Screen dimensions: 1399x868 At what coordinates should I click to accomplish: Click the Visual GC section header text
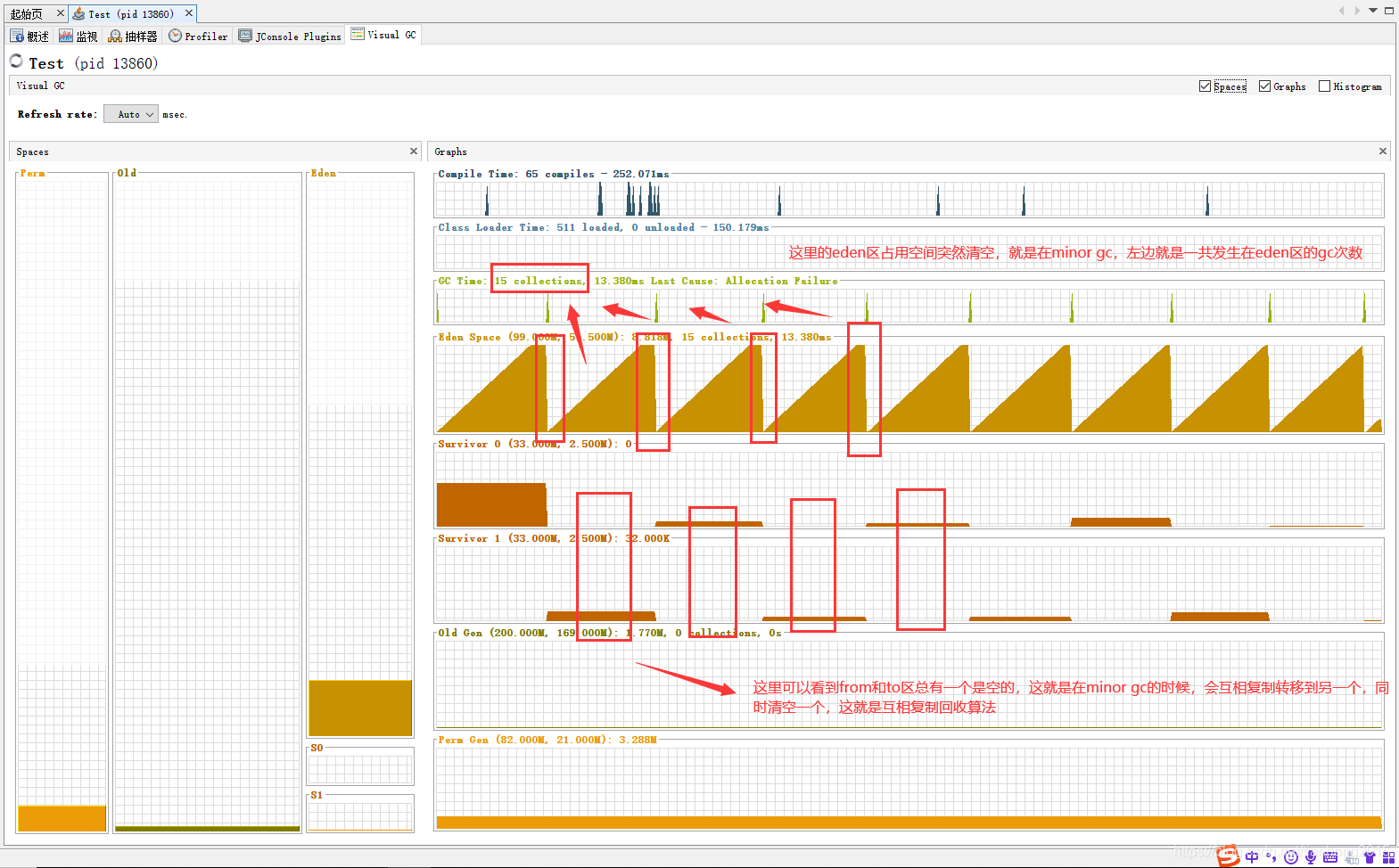[40, 86]
